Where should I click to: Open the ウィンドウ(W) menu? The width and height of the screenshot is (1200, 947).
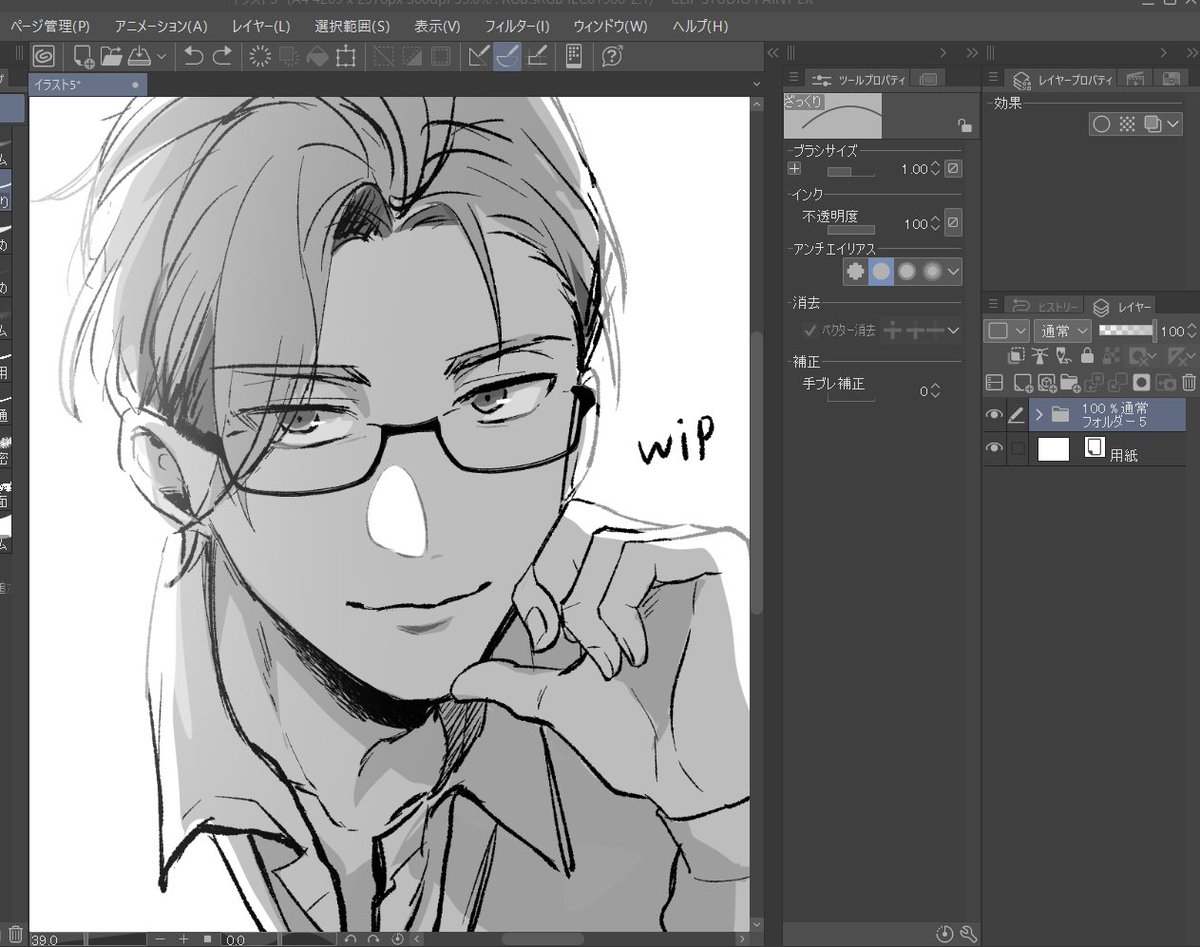610,26
